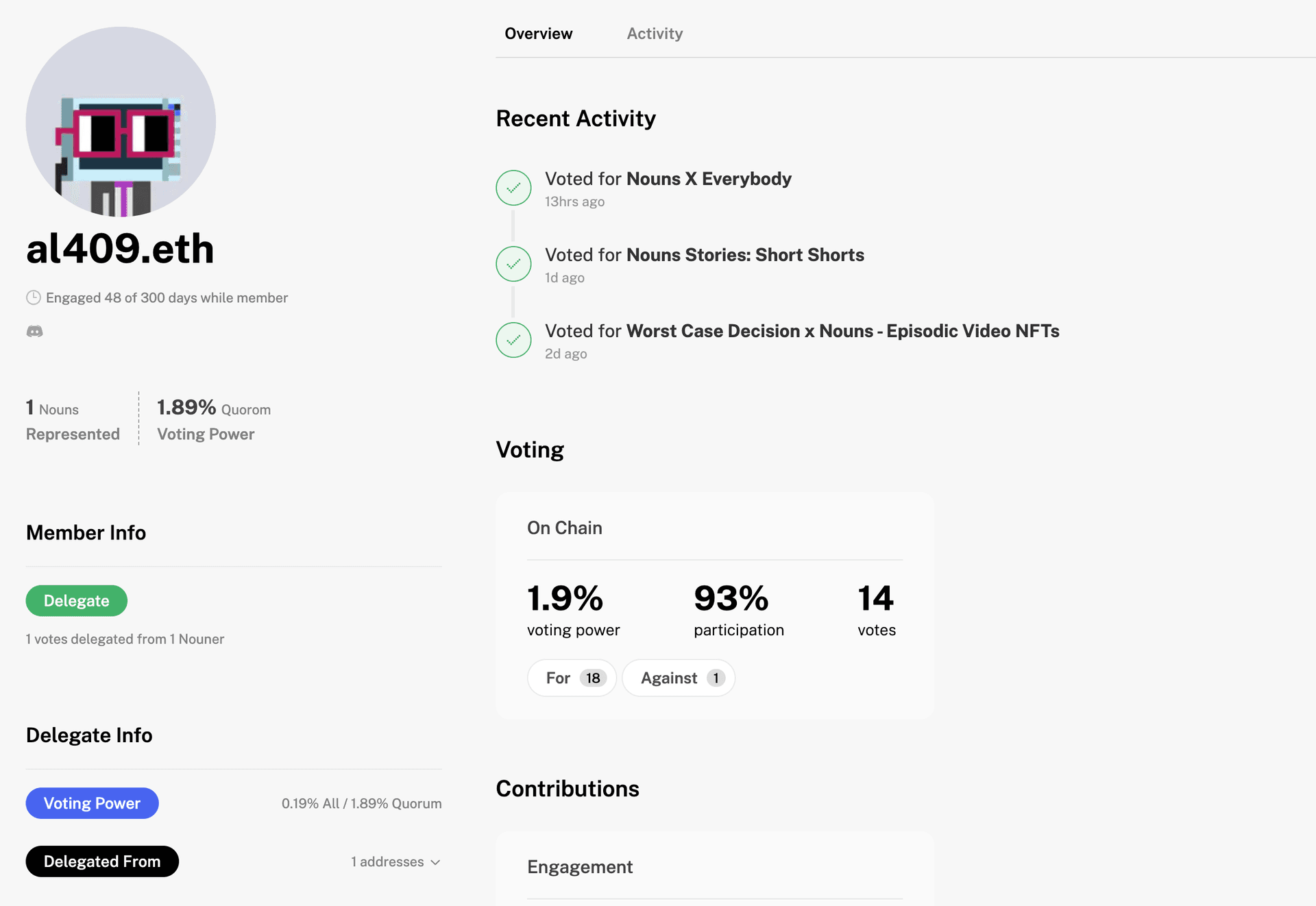The height and width of the screenshot is (906, 1316).
Task: Click the Discord icon under profile name
Action: (x=34, y=332)
